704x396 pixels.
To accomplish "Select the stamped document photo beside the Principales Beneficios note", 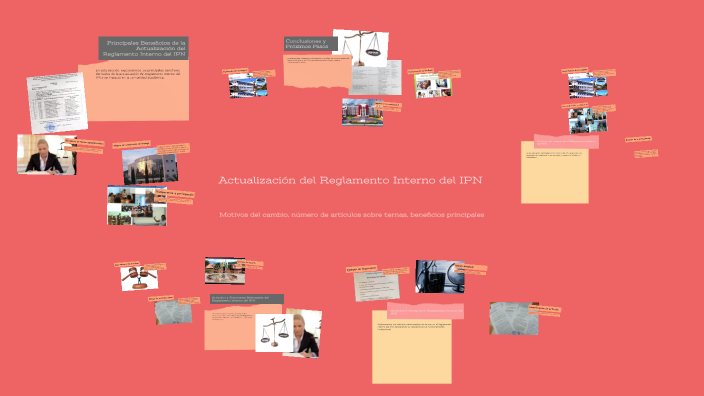I will [x=57, y=103].
